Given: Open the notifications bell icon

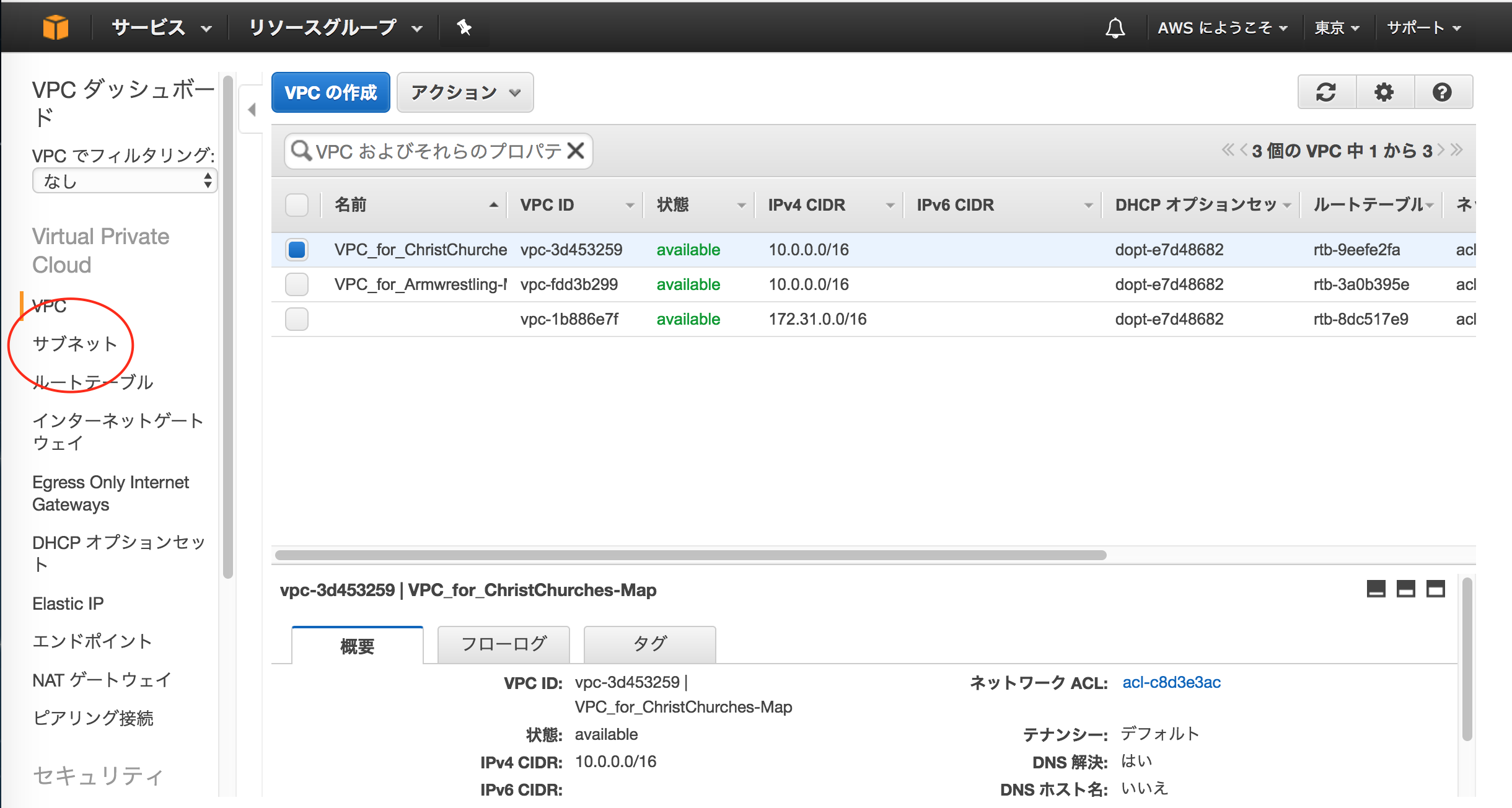Looking at the screenshot, I should (1115, 28).
